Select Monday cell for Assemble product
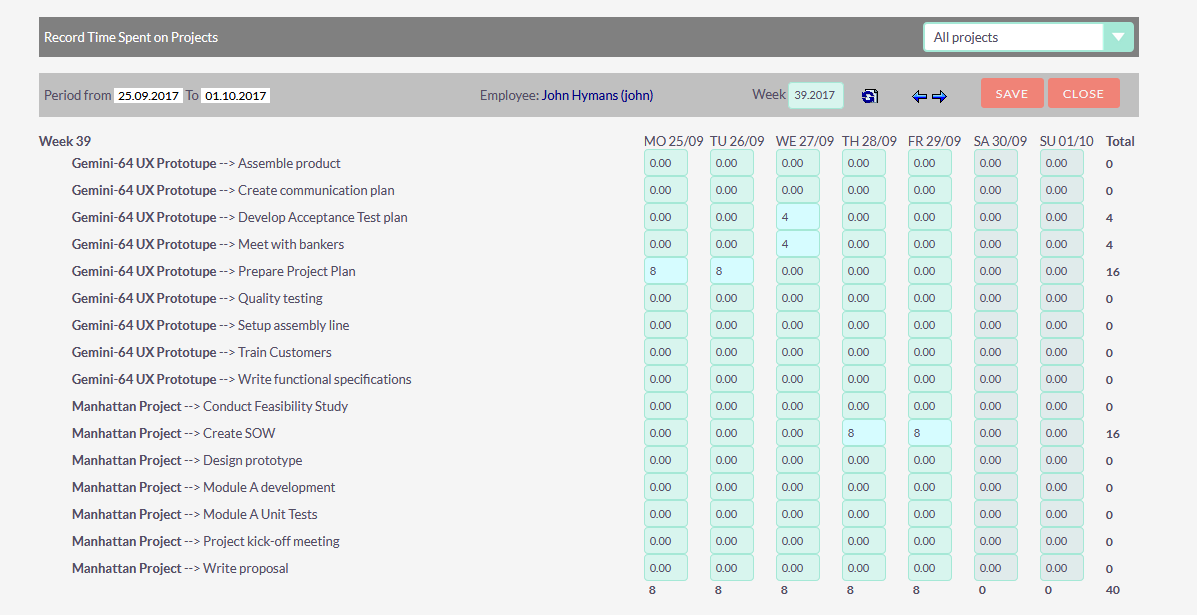Viewport: 1197px width, 615px height. point(666,163)
